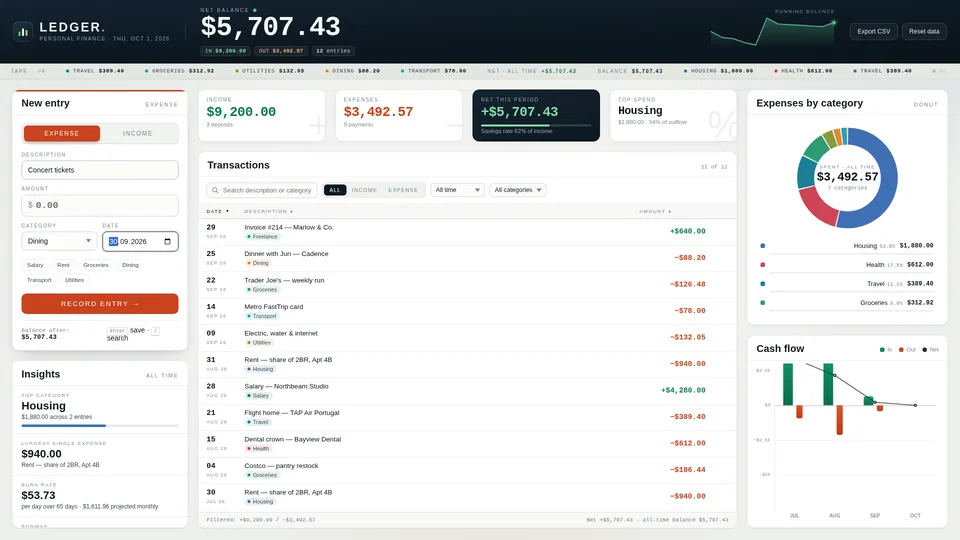
Task: Click the Export CSV button
Action: point(874,31)
